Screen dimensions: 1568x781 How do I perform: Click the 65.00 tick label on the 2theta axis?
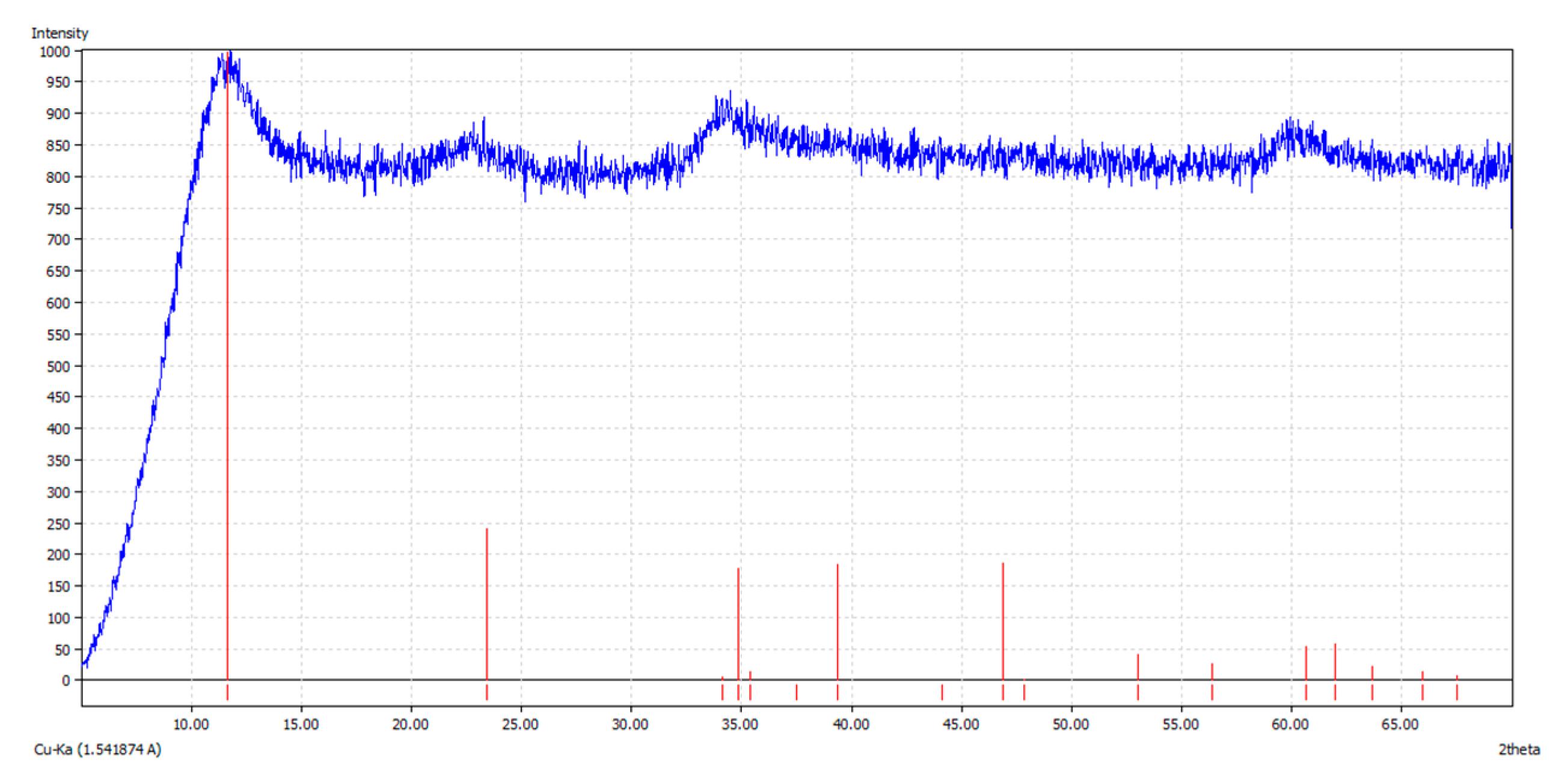tap(1400, 724)
